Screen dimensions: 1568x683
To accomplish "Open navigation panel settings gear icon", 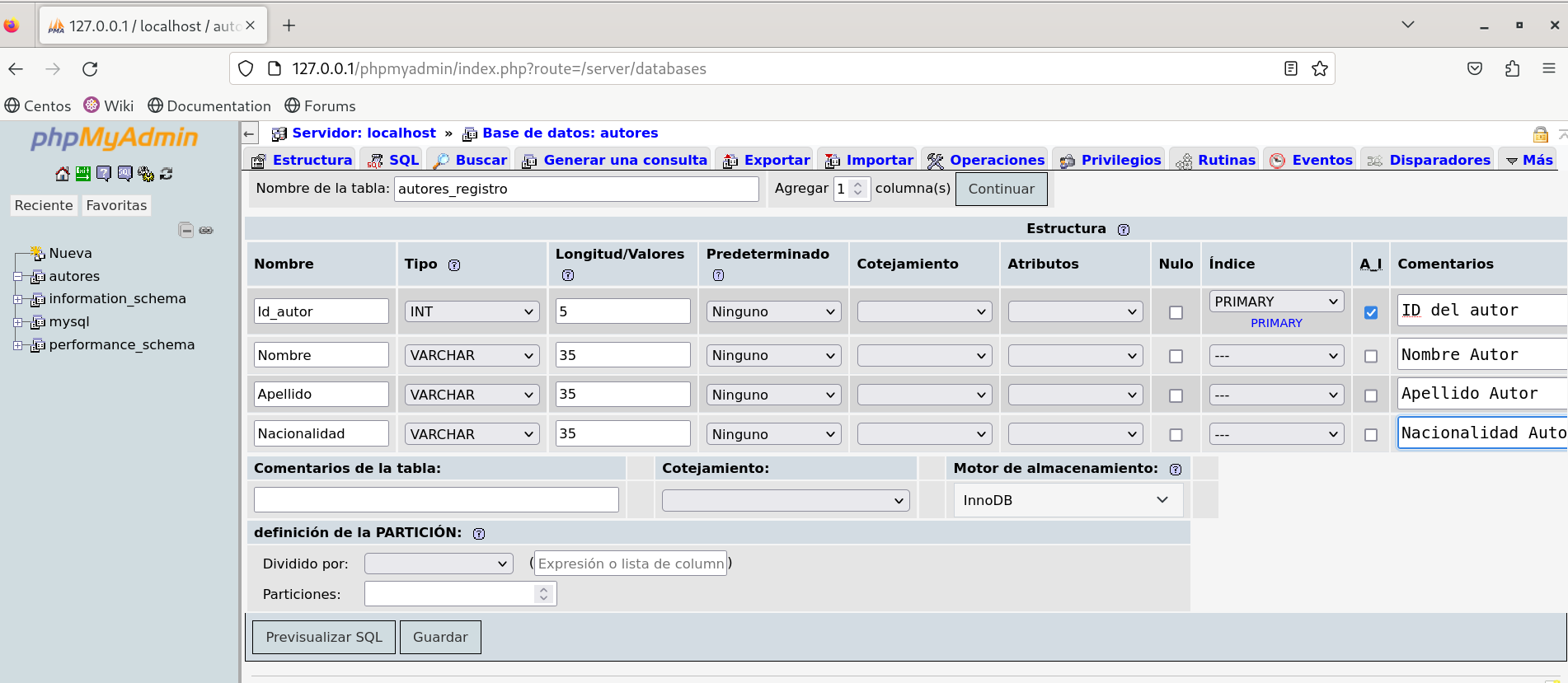I will (x=146, y=174).
